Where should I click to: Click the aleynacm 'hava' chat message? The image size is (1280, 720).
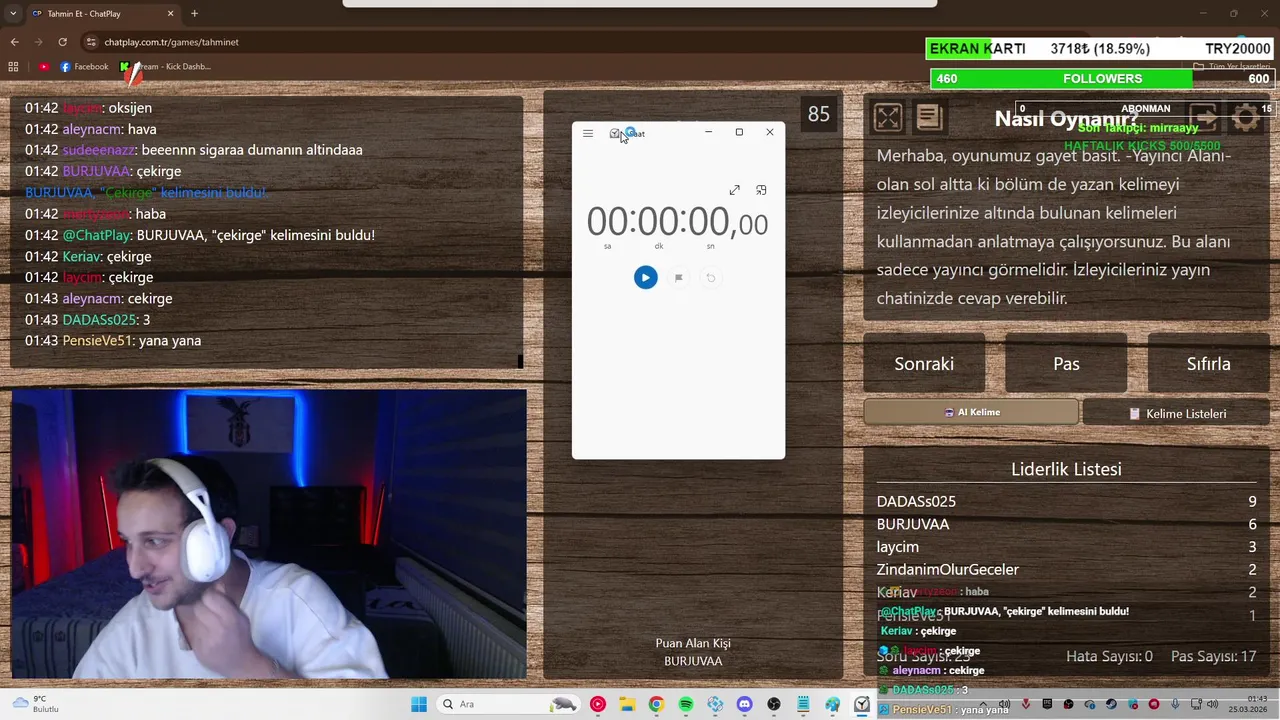91,129
